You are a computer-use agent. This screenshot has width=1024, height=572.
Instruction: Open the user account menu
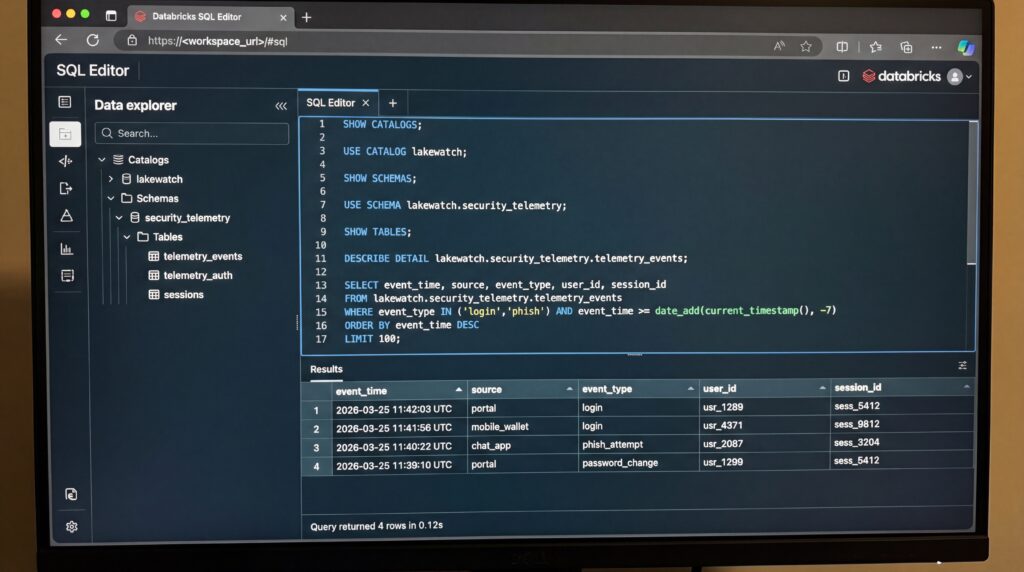click(x=959, y=77)
